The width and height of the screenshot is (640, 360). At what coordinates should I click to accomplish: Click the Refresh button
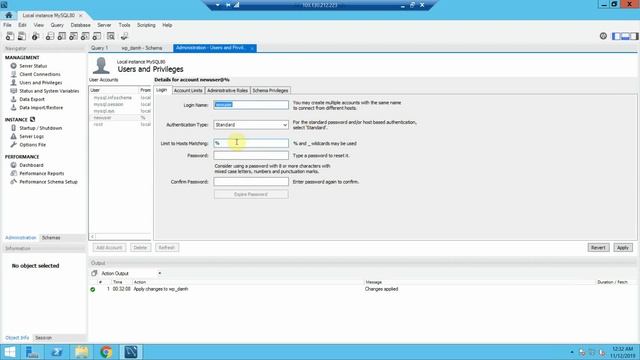click(167, 247)
